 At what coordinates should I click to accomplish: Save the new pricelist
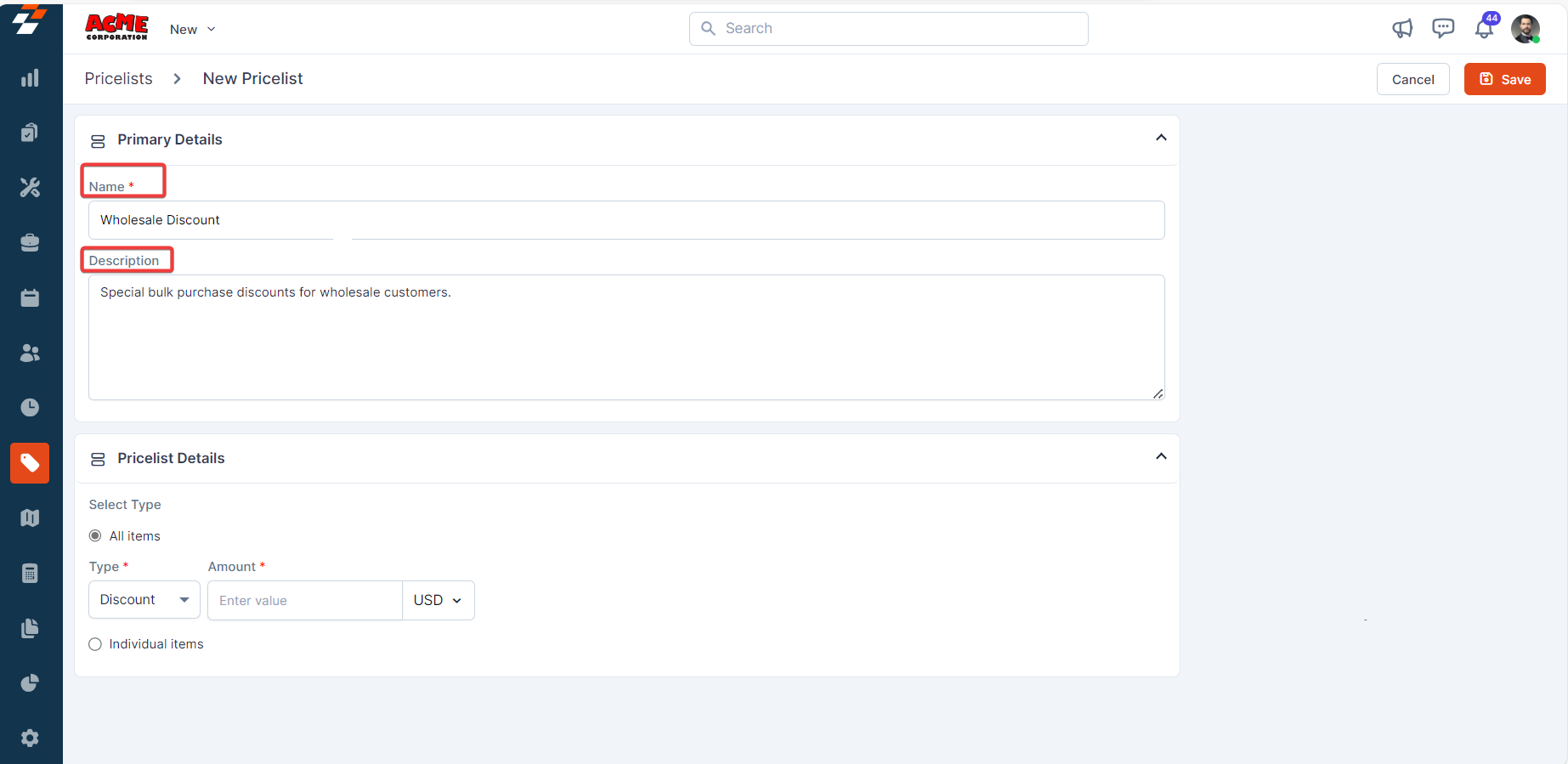(1505, 79)
